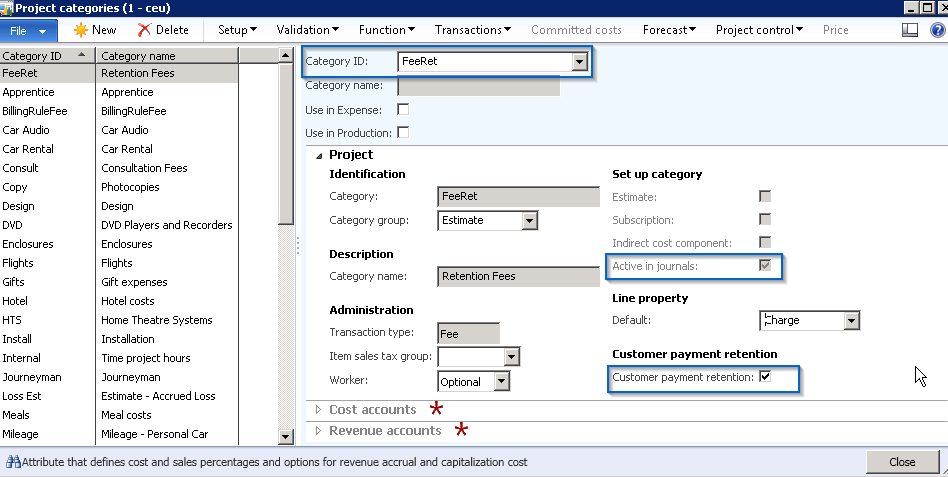
Task: Open the Category group dropdown
Action: 529,220
